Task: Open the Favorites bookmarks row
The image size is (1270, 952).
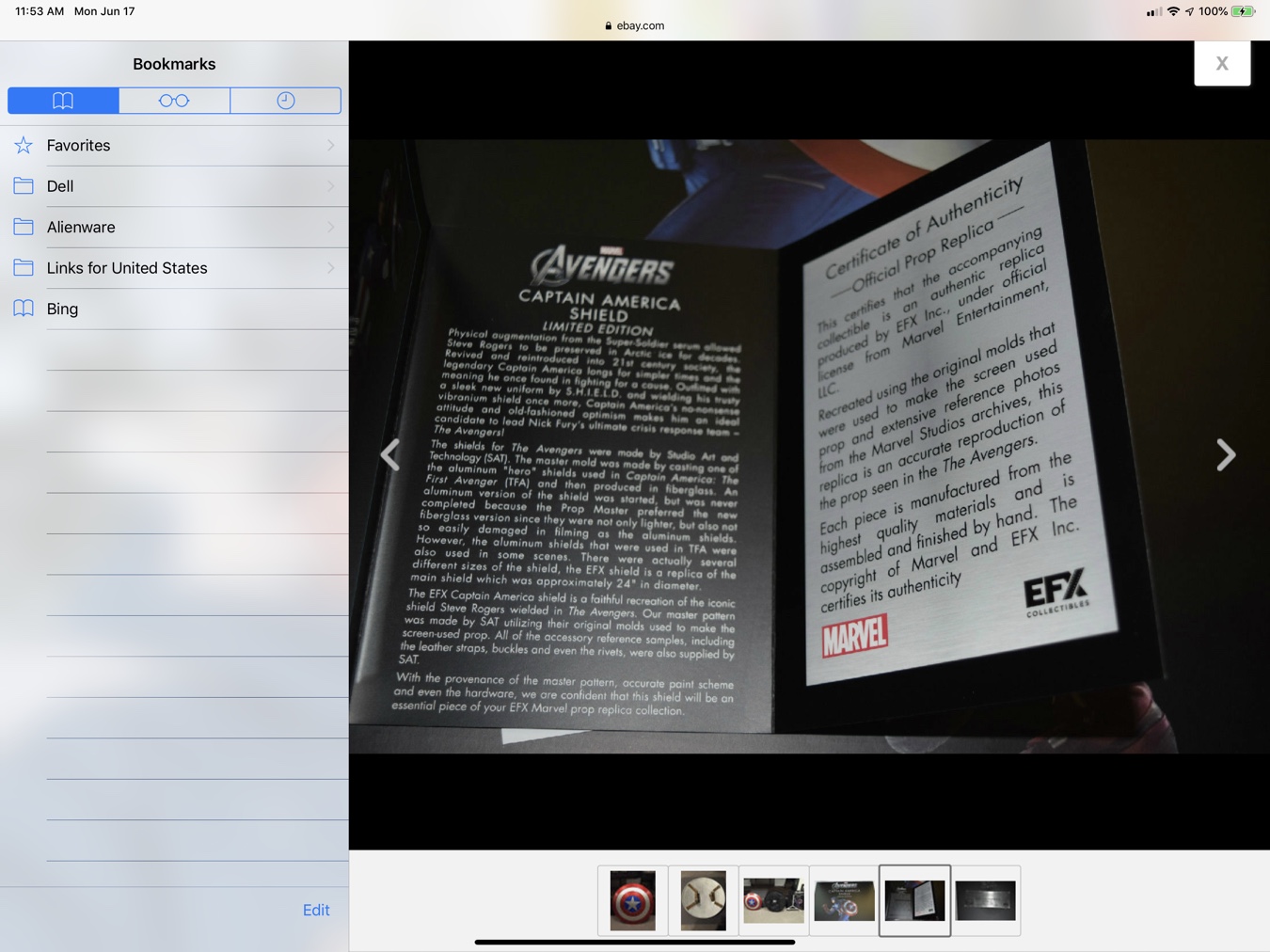Action: point(174,146)
